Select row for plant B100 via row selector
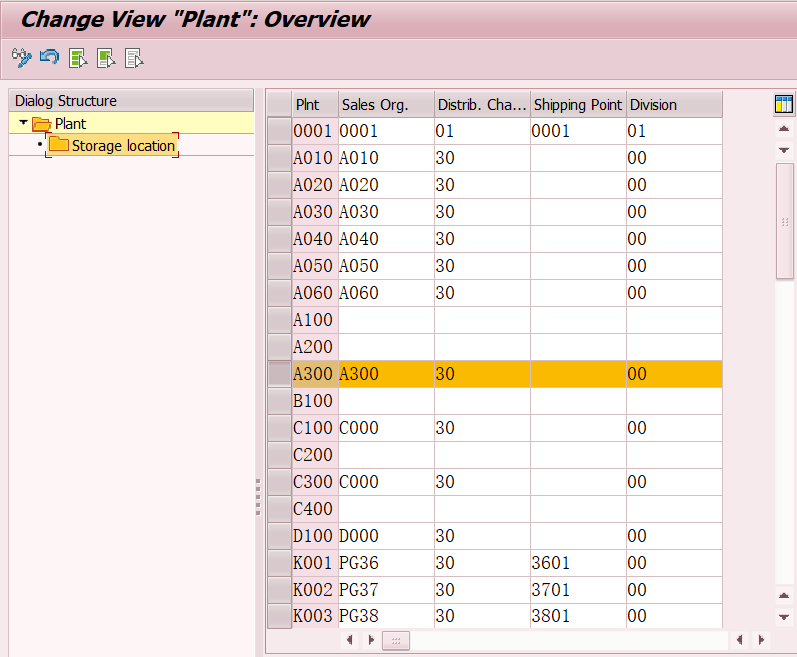The image size is (797, 657). (x=279, y=401)
